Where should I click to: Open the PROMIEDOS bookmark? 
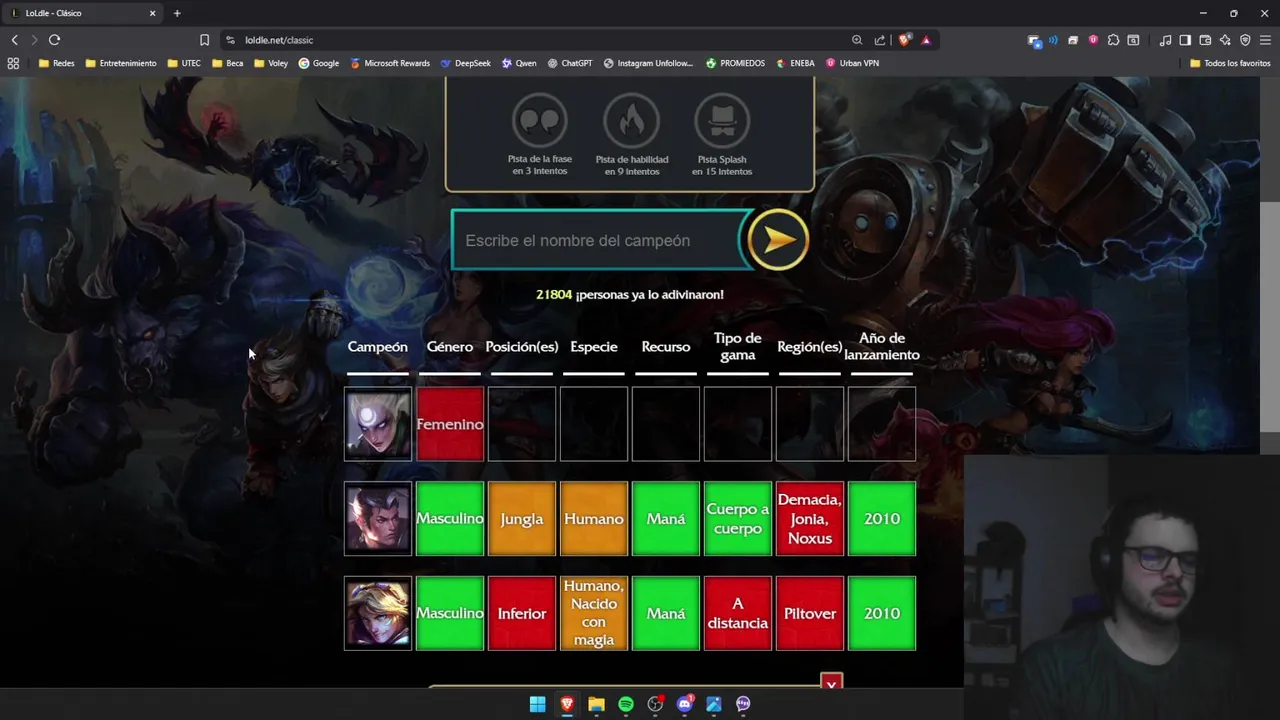coord(735,63)
